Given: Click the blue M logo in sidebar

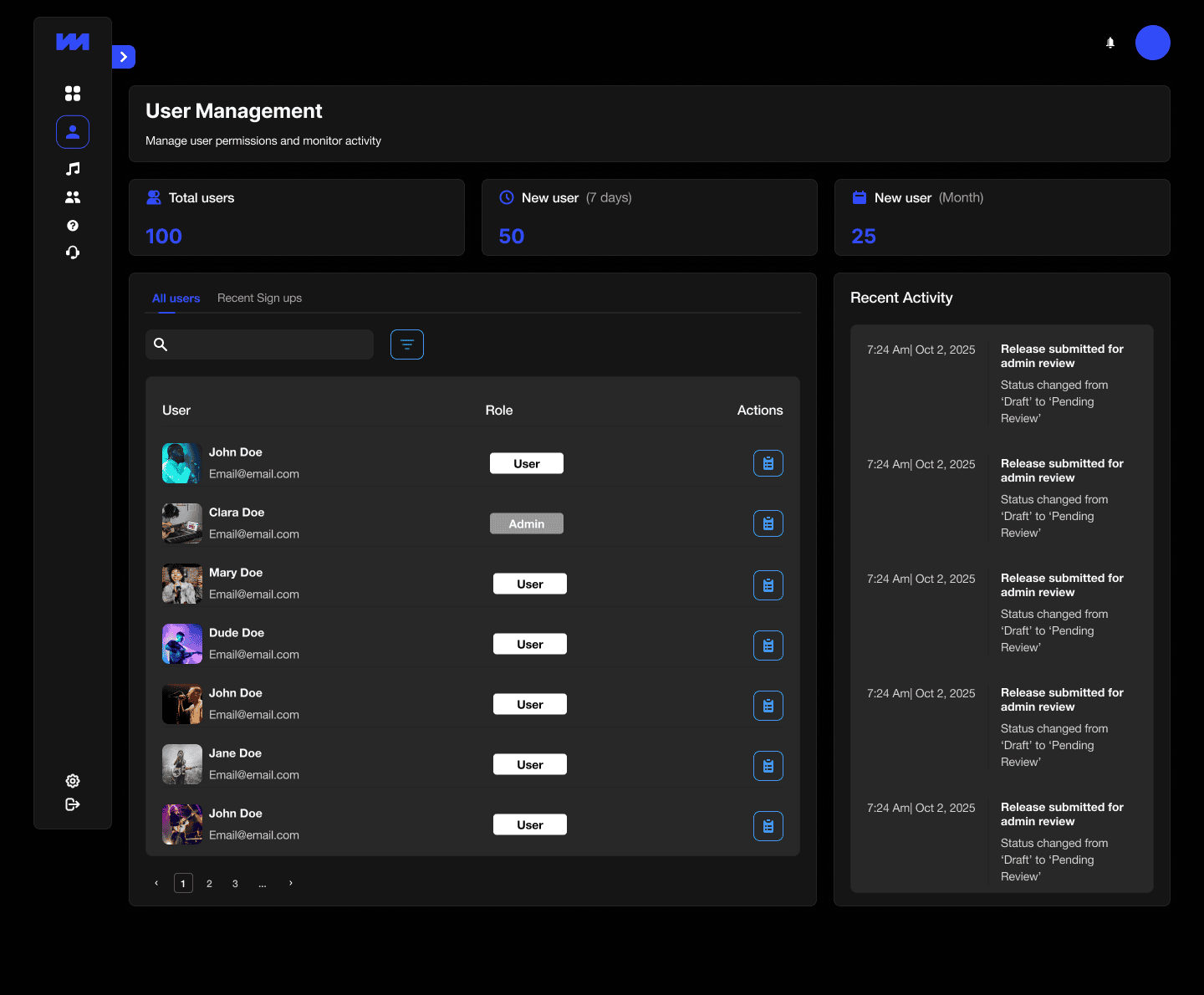Looking at the screenshot, I should 73,42.
